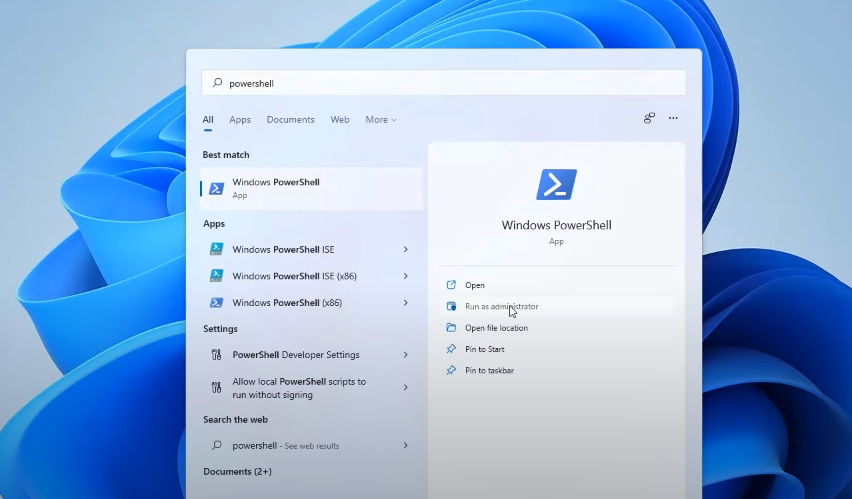852x499 pixels.
Task: Click the Pin to Start pin icon
Action: [x=451, y=349]
